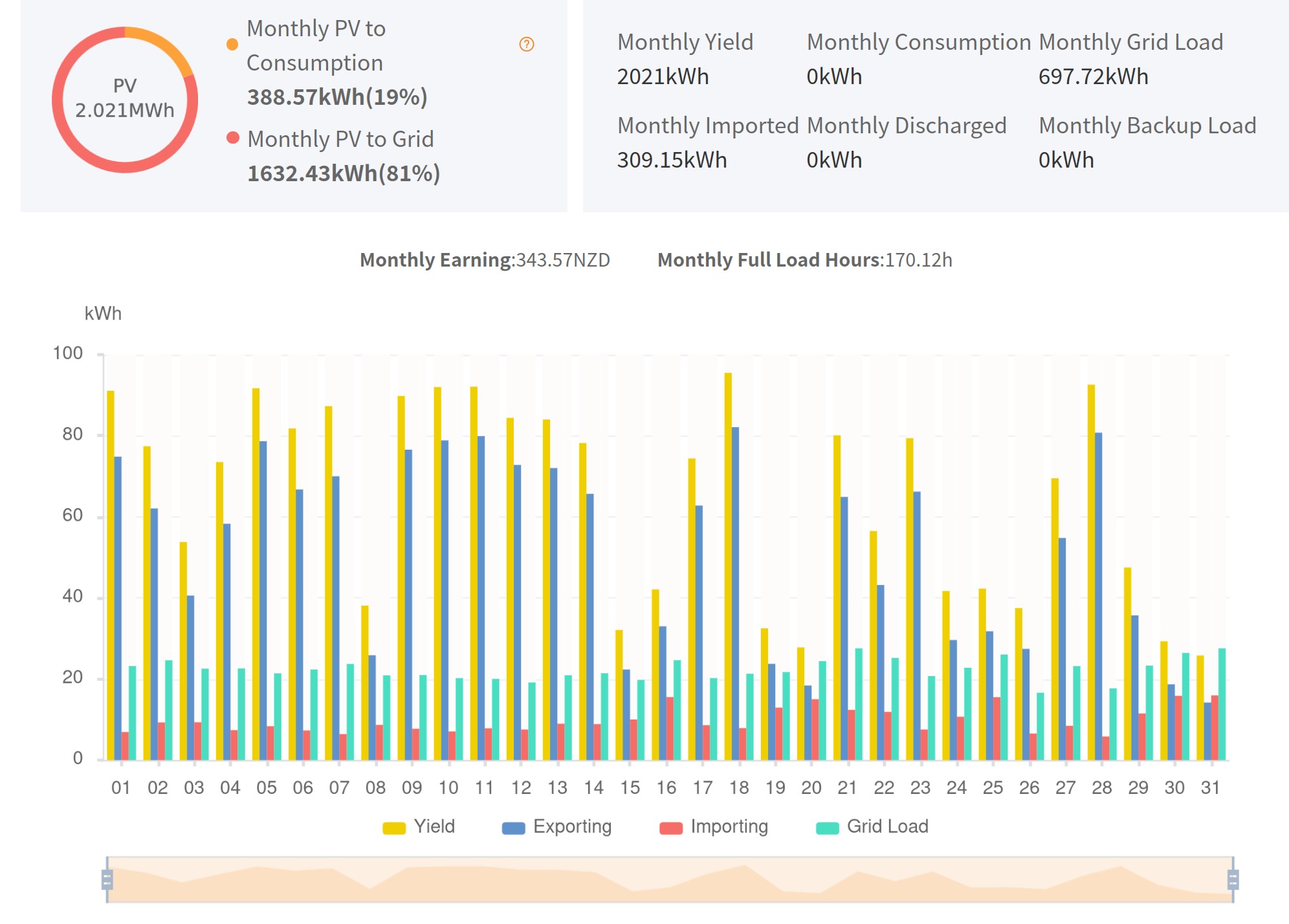Click the yellow Yield legend swatch
The image size is (1289, 924).
[393, 828]
